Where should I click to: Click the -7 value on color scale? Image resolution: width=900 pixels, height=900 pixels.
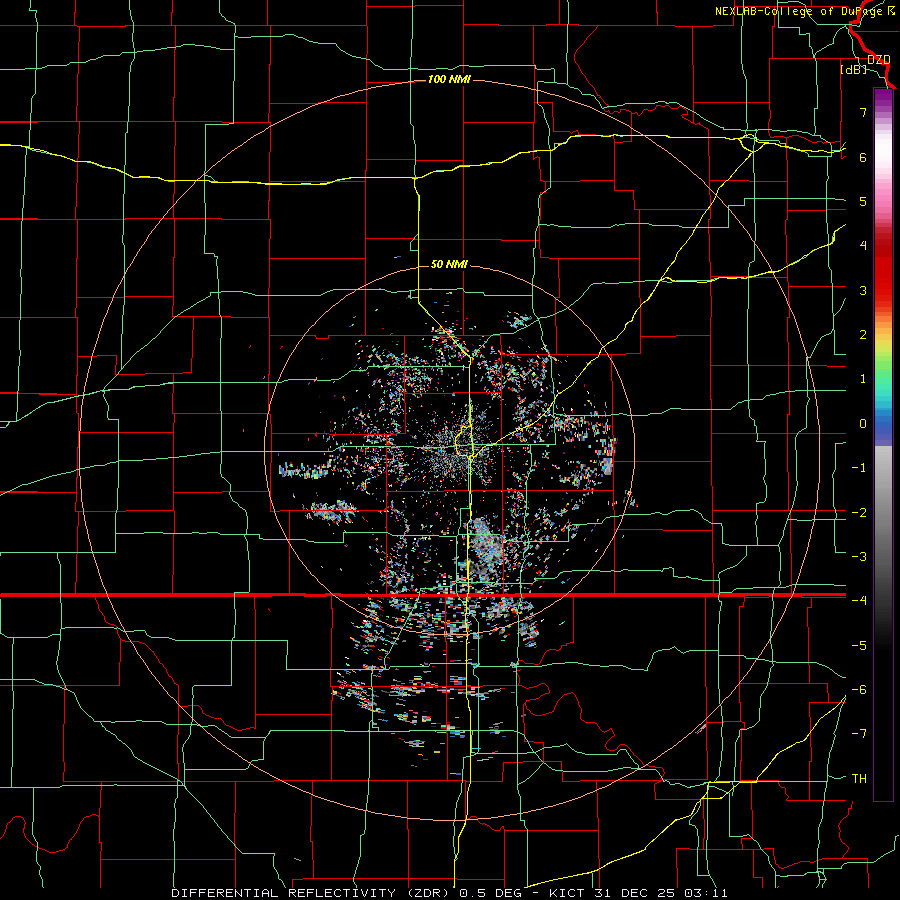click(x=859, y=734)
